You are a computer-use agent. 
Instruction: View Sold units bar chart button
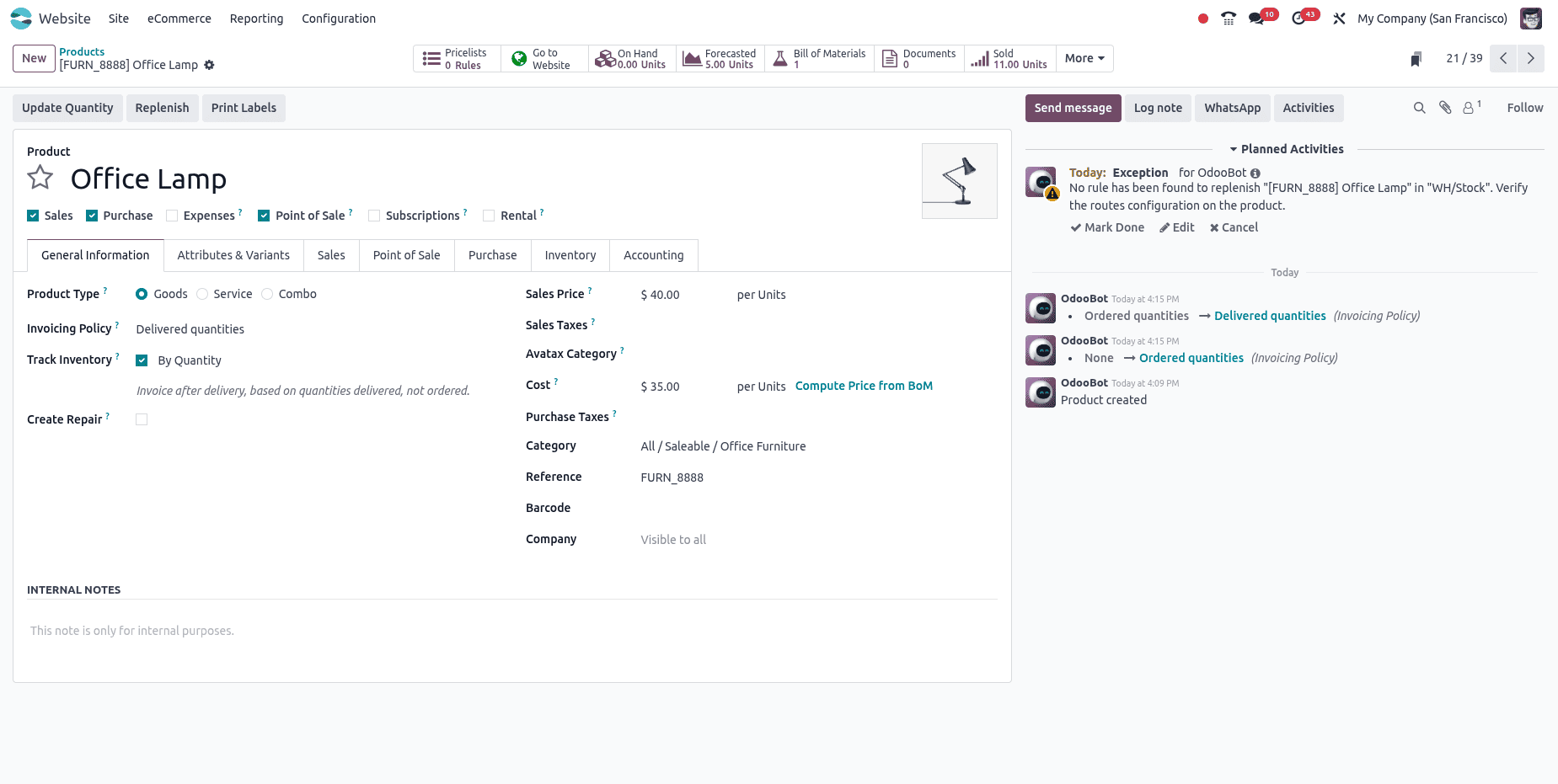click(1009, 59)
